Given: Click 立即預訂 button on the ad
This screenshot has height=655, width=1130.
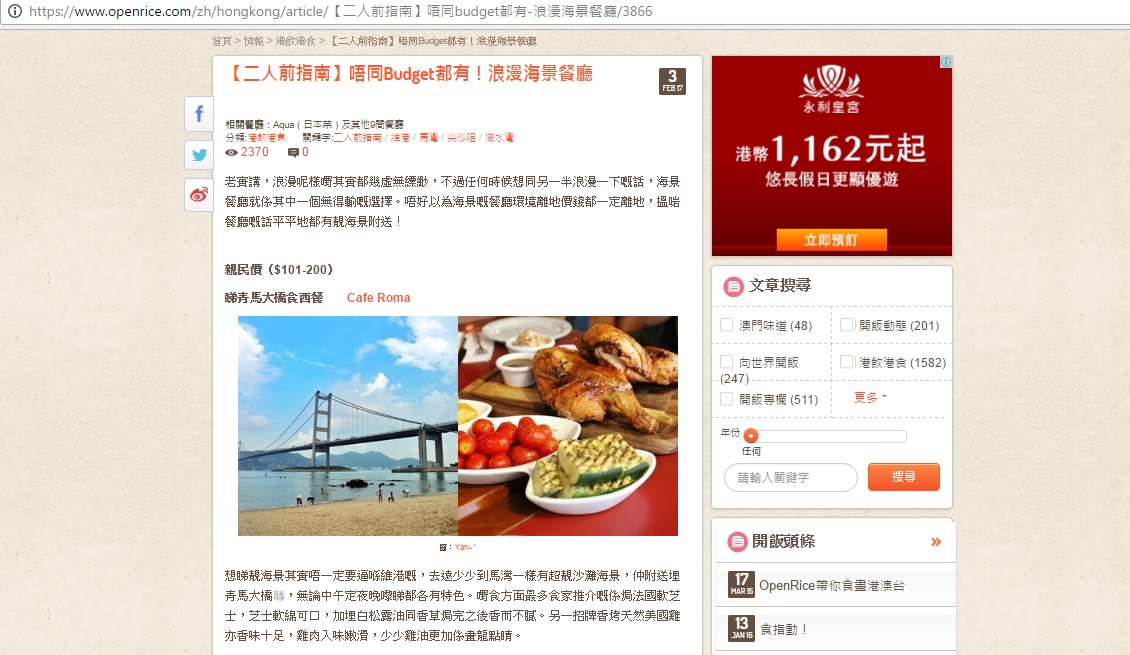Looking at the screenshot, I should tap(832, 240).
